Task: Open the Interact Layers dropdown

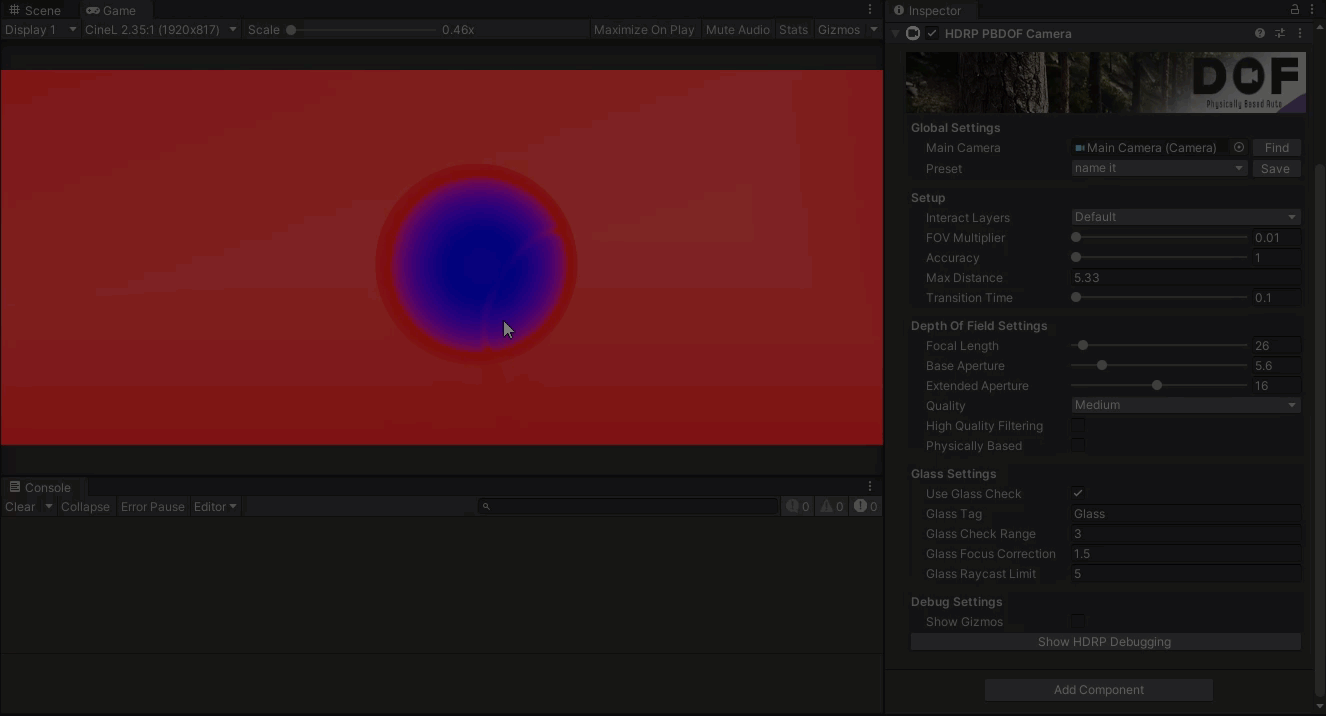Action: (x=1186, y=217)
